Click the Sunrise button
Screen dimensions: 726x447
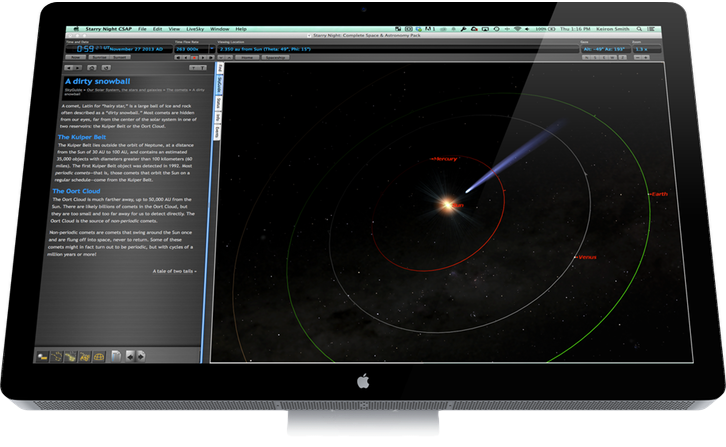tap(99, 57)
